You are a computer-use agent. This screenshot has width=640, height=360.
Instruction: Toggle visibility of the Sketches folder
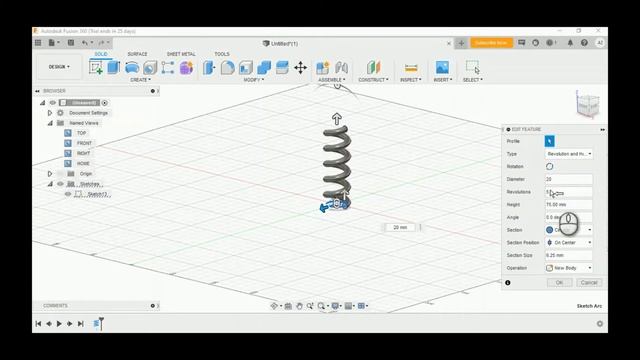click(x=60, y=184)
